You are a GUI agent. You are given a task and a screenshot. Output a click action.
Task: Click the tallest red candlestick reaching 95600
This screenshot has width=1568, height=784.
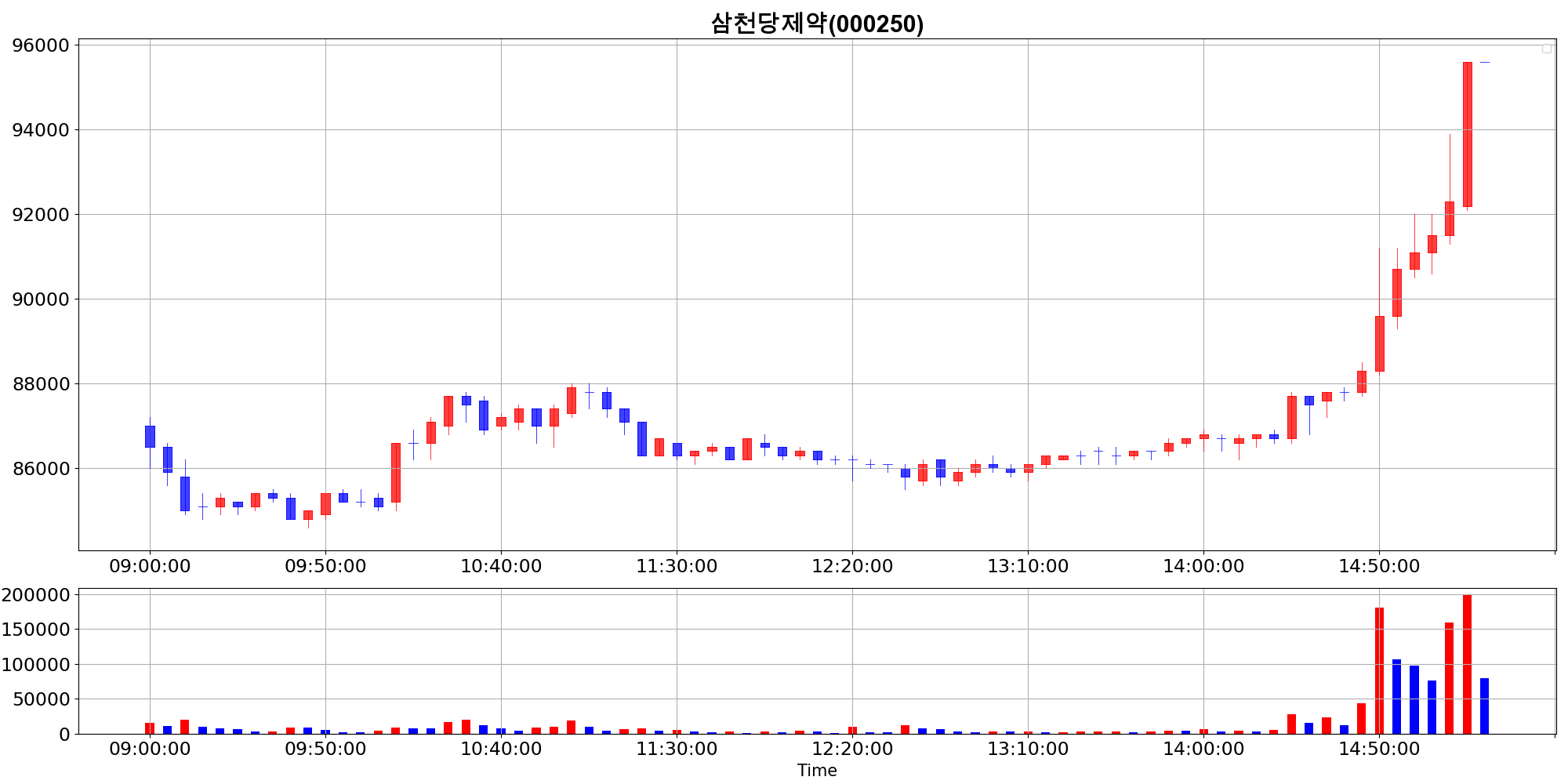click(x=1468, y=135)
